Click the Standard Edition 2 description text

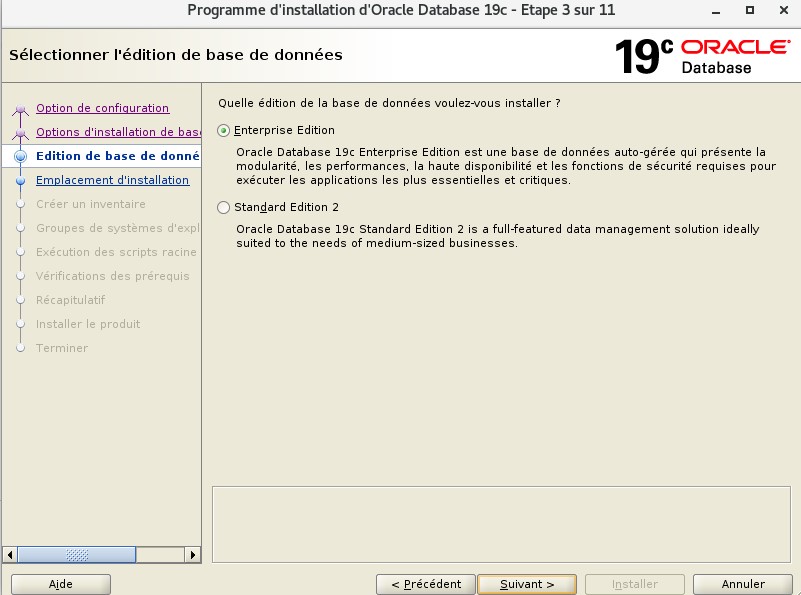pos(498,236)
